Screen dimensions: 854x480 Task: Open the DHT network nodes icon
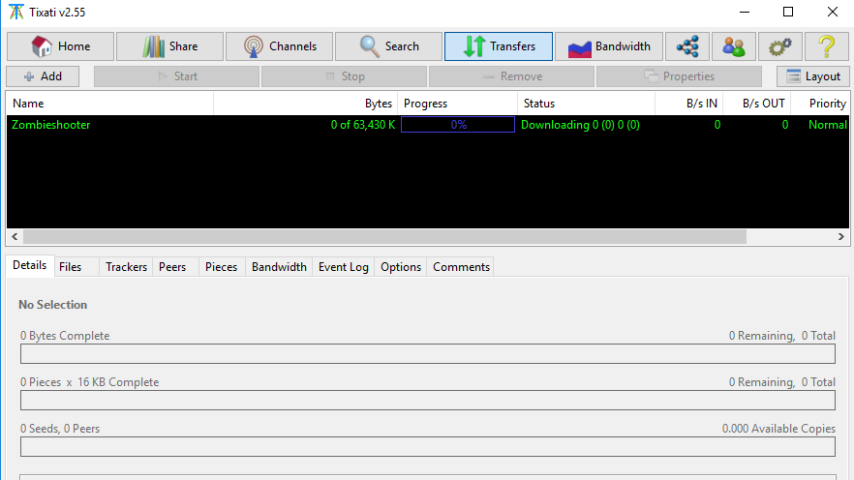pyautogui.click(x=687, y=46)
